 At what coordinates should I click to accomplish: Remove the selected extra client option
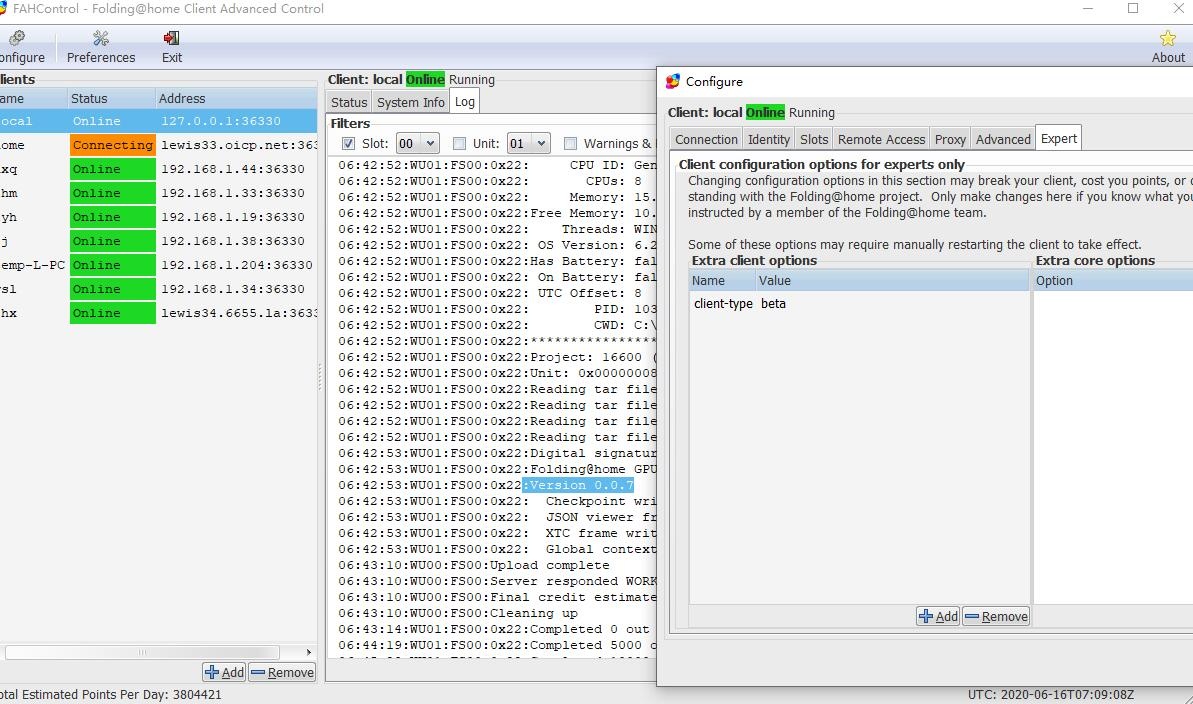click(x=996, y=616)
